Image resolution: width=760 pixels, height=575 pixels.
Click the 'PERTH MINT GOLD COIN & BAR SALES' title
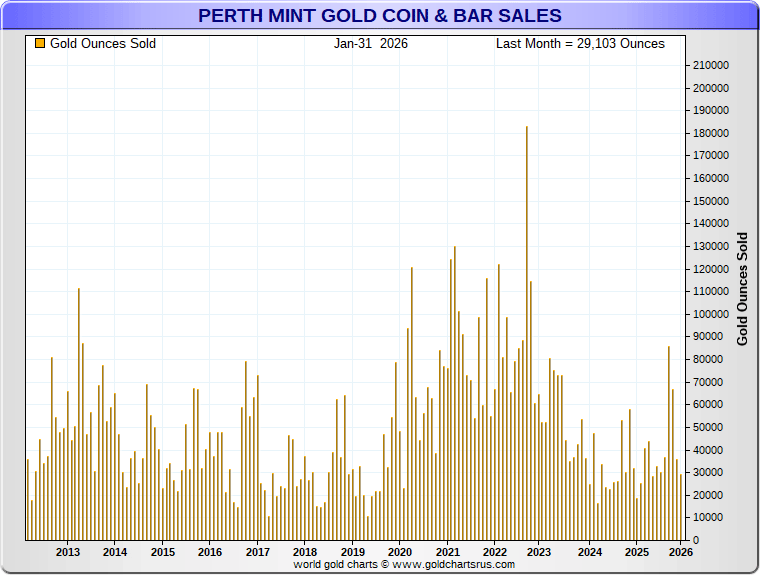(379, 16)
